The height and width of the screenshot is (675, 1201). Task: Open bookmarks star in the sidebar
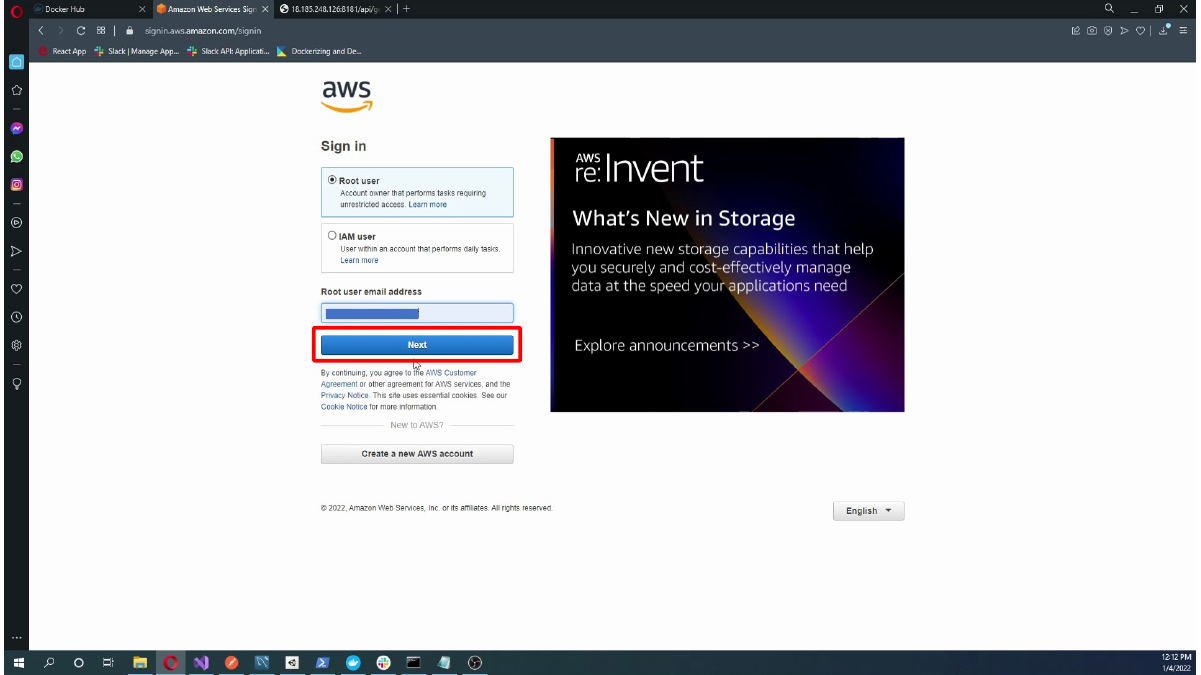pyautogui.click(x=16, y=90)
